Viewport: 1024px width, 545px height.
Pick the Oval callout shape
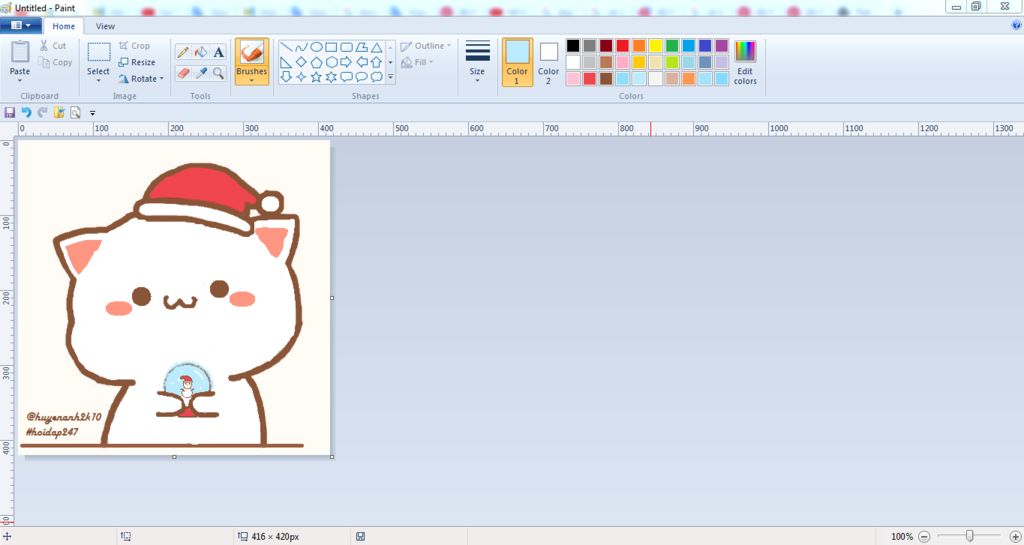361,77
